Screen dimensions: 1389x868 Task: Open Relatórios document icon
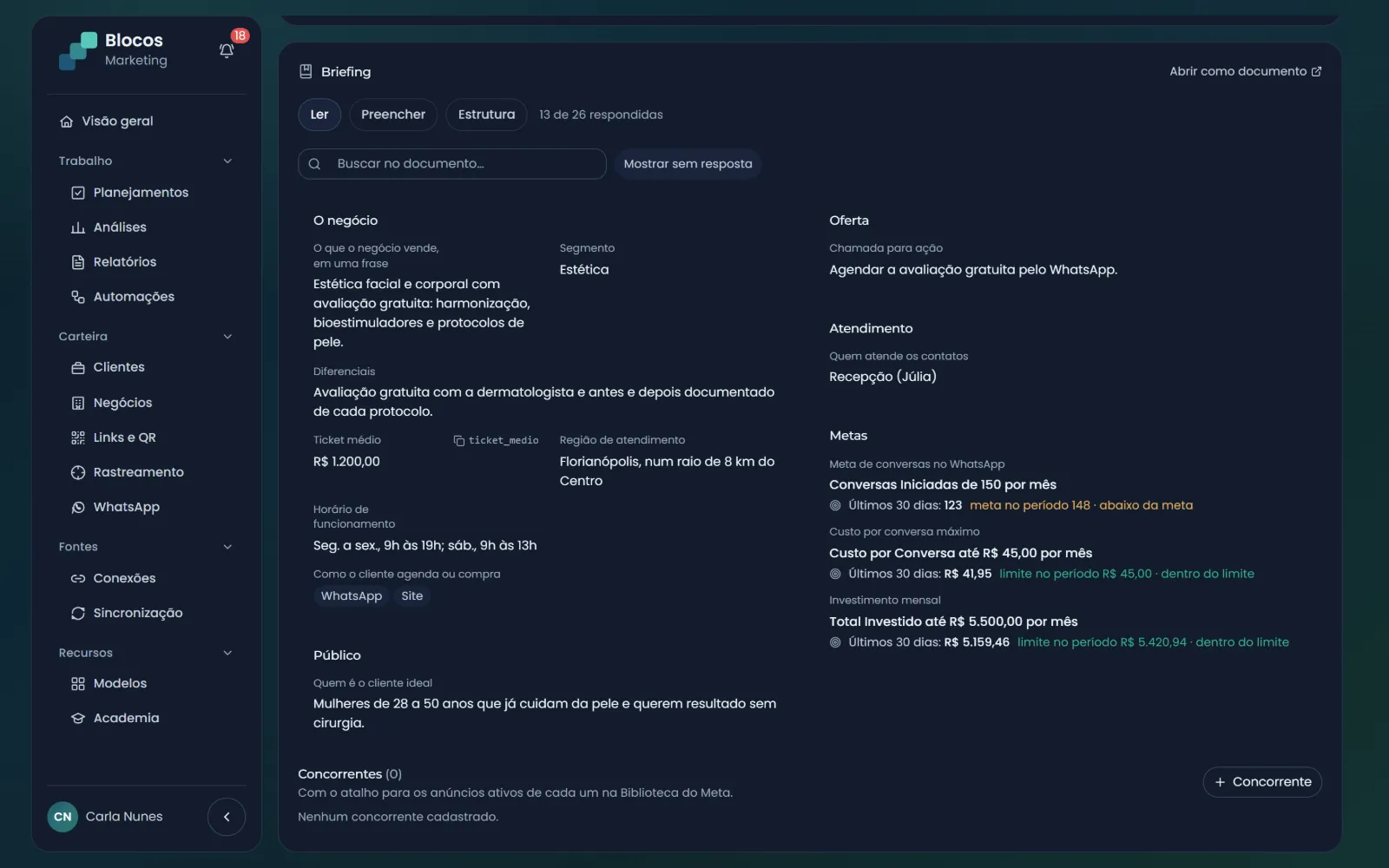(78, 262)
